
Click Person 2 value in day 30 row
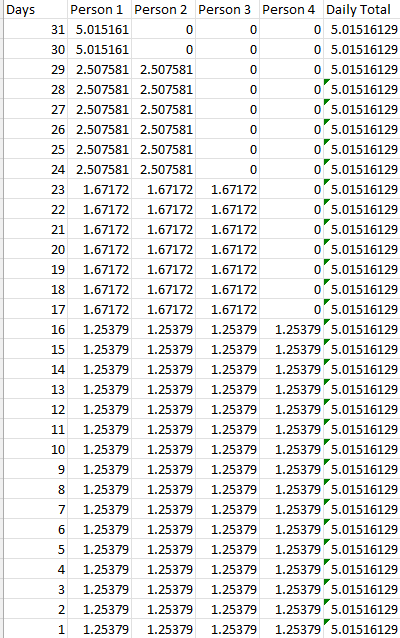pos(163,49)
